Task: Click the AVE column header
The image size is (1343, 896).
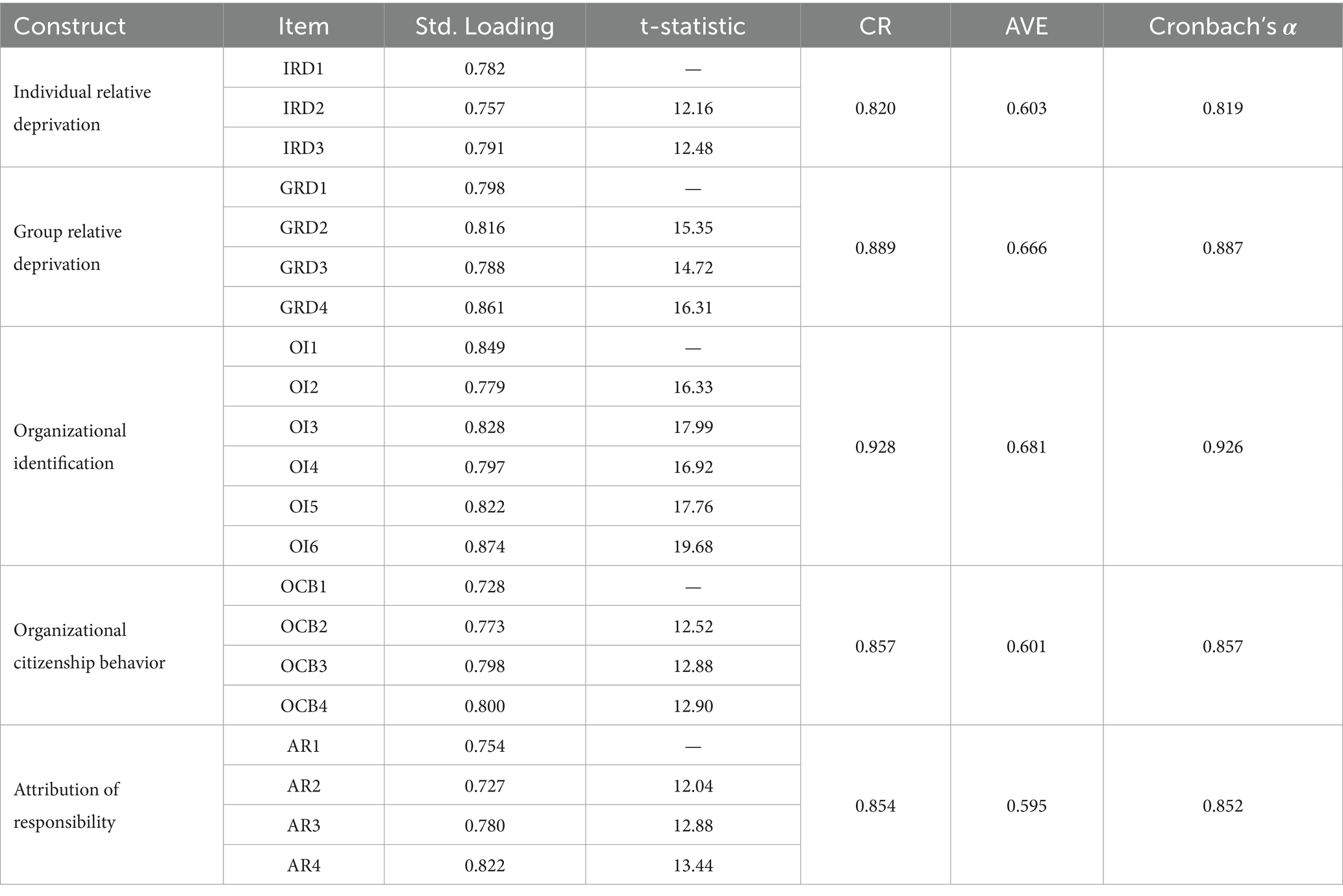Action: [x=1026, y=27]
